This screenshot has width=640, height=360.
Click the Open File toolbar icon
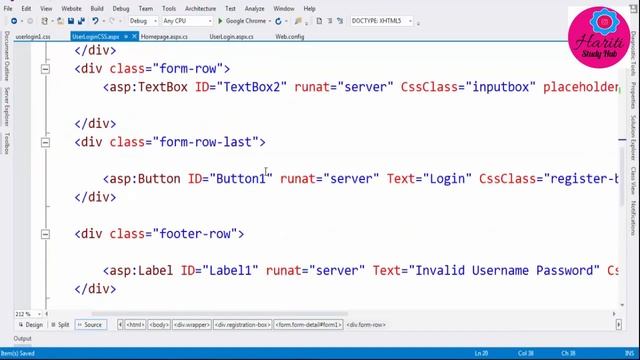[x=60, y=21]
